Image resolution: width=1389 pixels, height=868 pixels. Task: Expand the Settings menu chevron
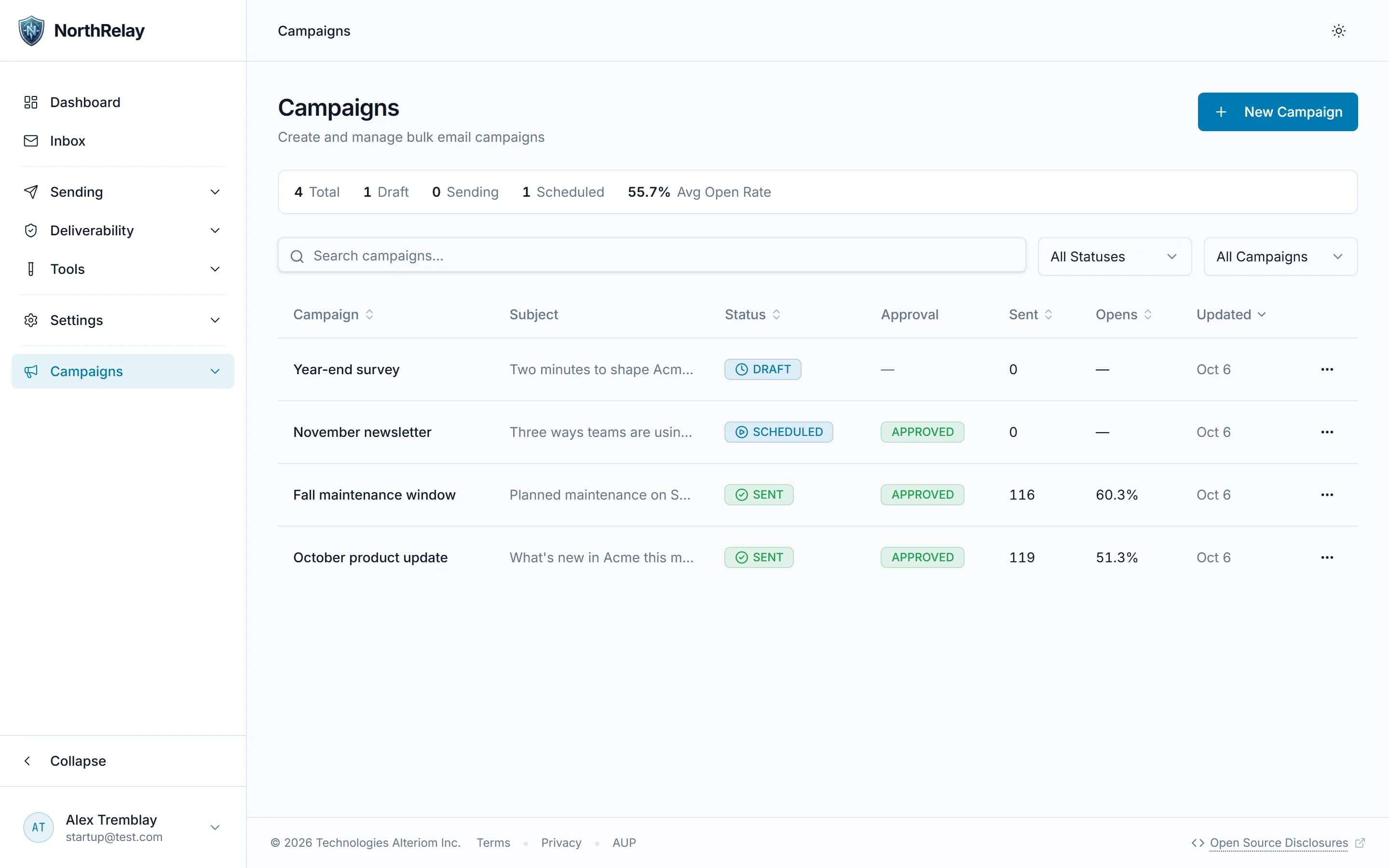tap(215, 320)
